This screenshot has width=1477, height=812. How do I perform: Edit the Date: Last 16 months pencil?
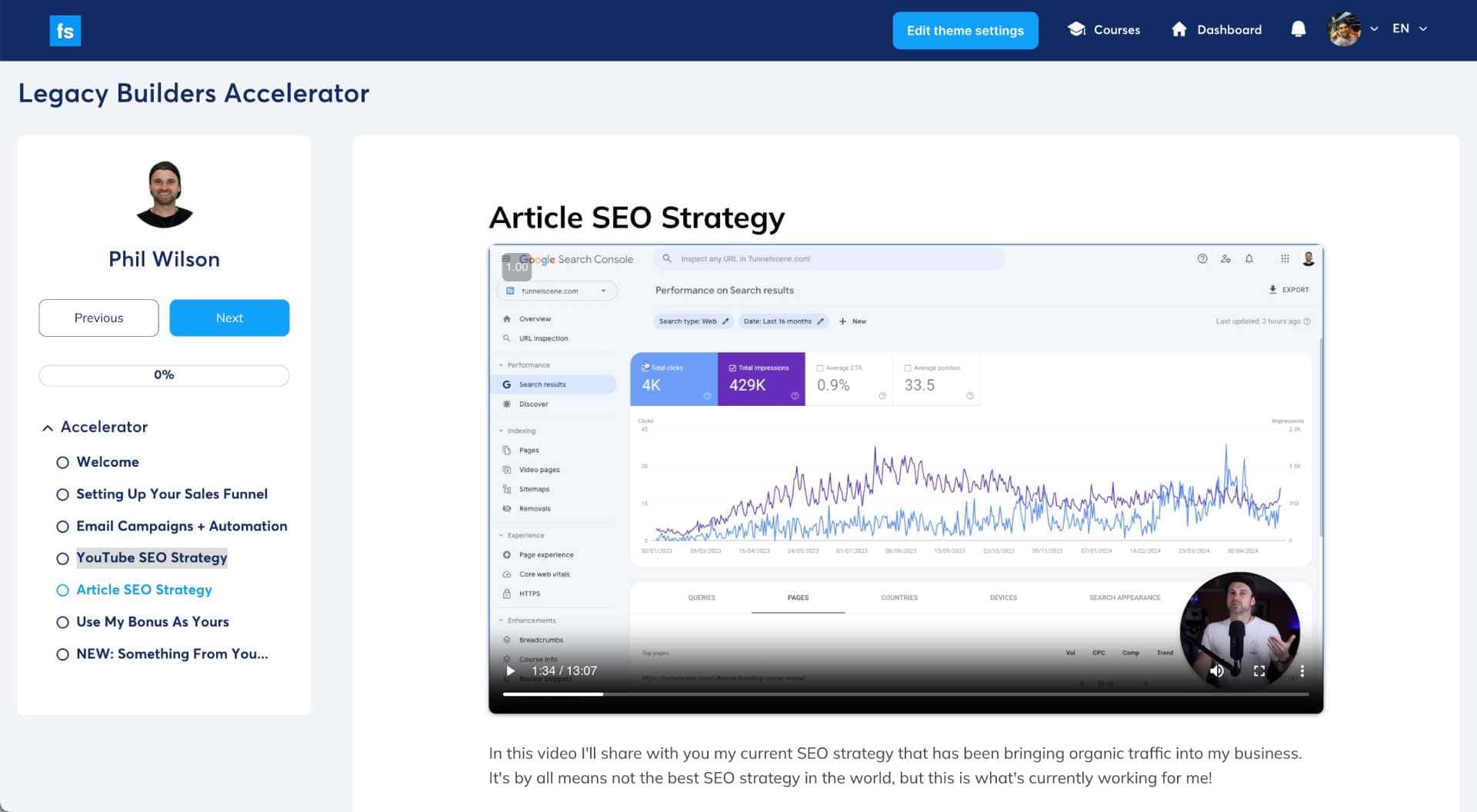(820, 321)
